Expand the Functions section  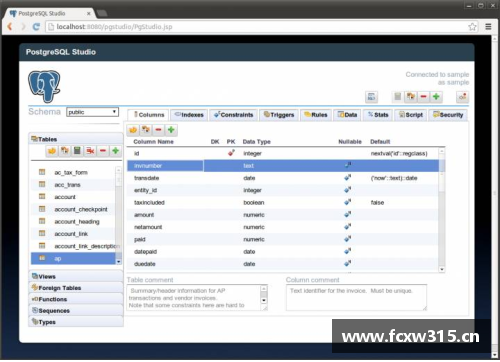(76, 299)
